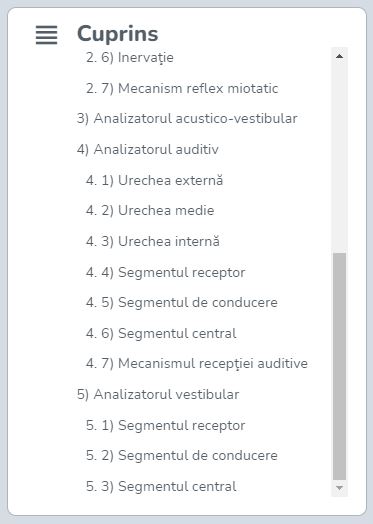Select 4. 6) Segmentul central
The height and width of the screenshot is (524, 373).
click(x=161, y=333)
